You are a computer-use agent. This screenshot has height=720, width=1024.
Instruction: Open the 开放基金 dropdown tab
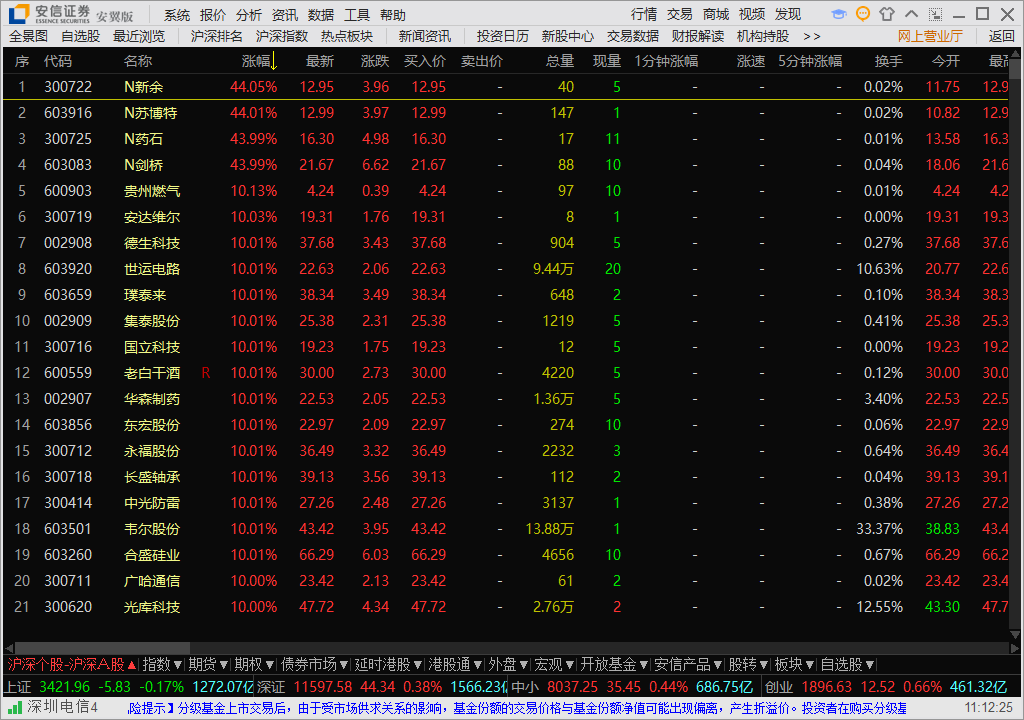click(x=614, y=664)
